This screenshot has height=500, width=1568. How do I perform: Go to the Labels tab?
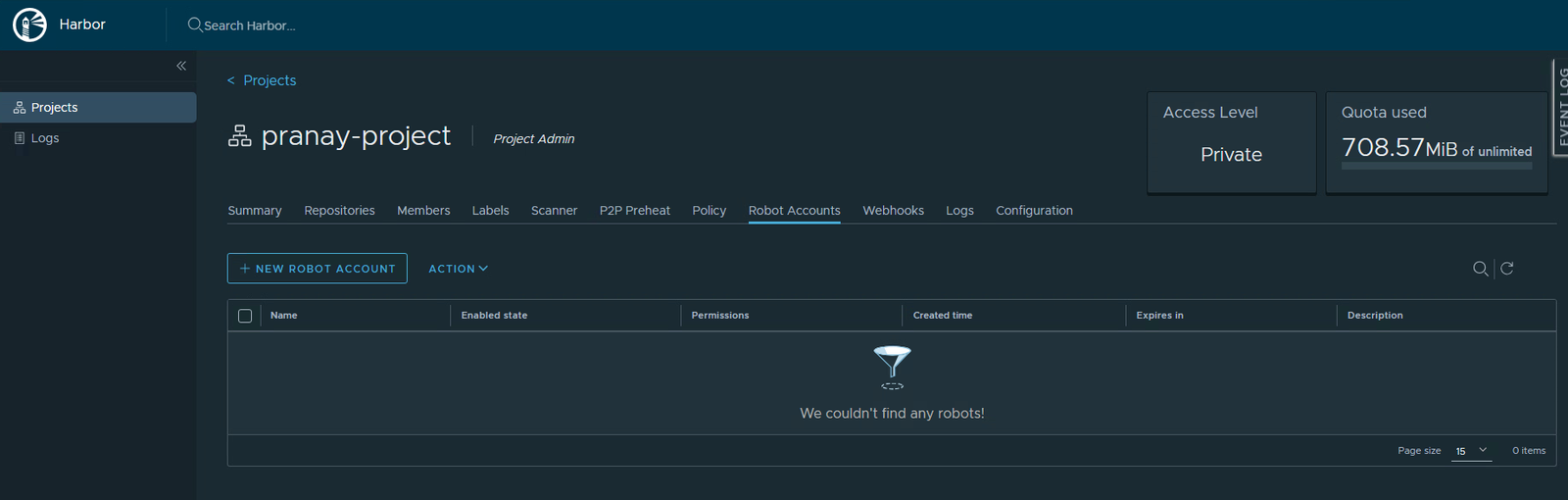(490, 211)
